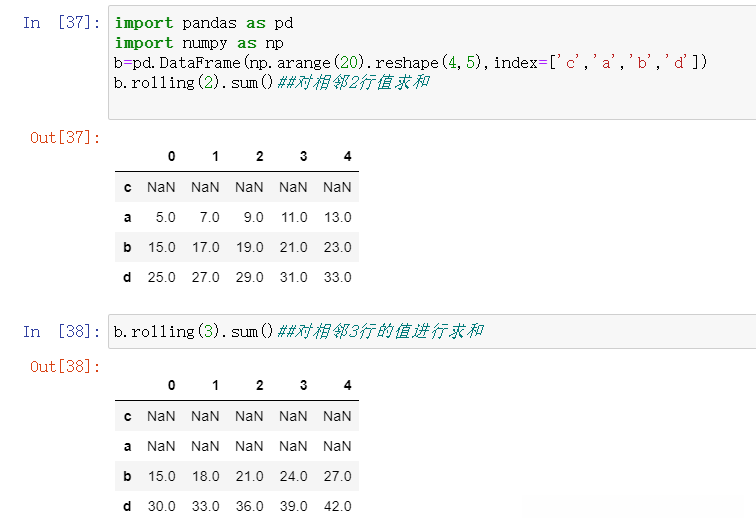Click the cell with value 29.0
The height and width of the screenshot is (524, 756).
(250, 278)
